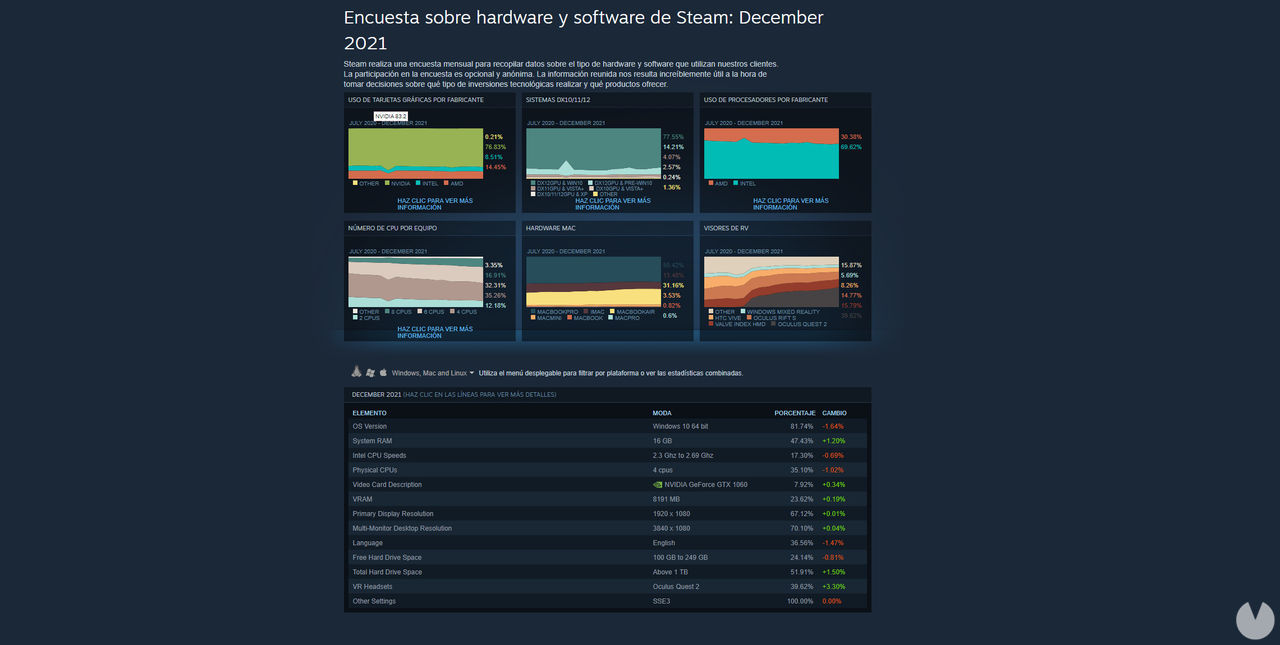Click the 31.16% value beside Hardware Mac chart
1280x645 pixels.
[x=673, y=286]
